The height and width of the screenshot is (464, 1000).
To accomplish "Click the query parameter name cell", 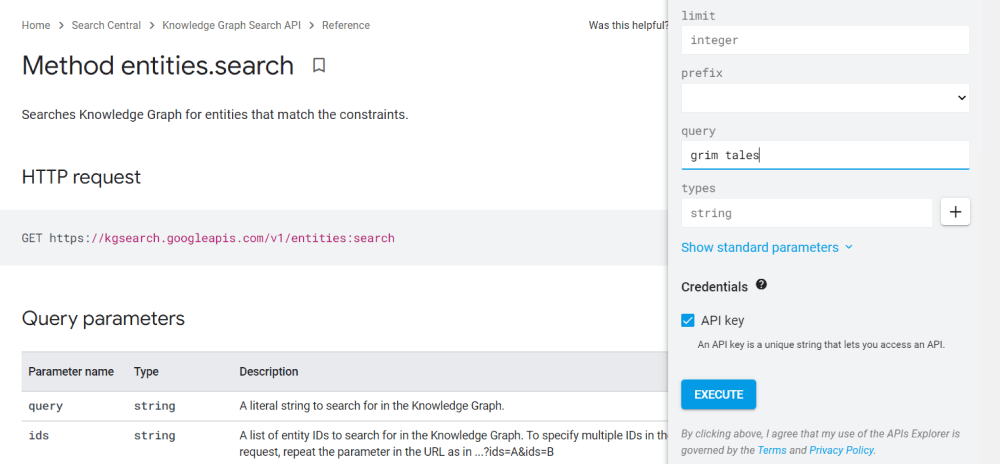I will pyautogui.click(x=46, y=406).
